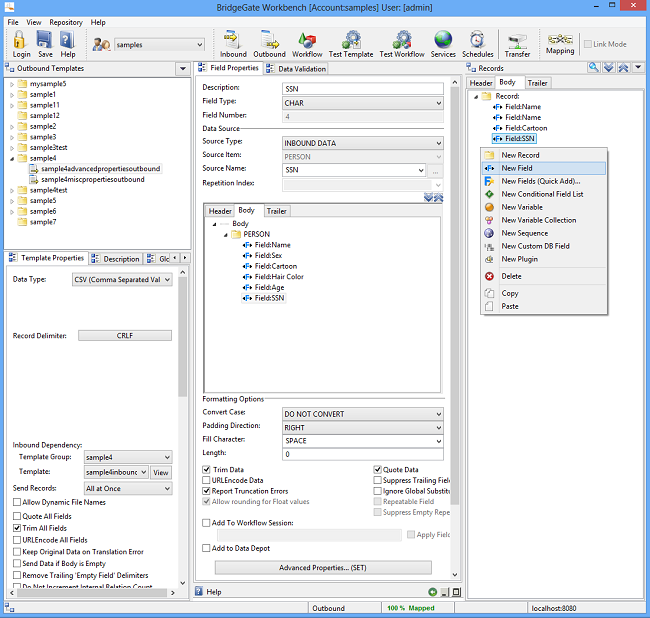Screen dimensions: 650x618
Task: Open the Source Type dropdown
Action: tap(363, 143)
